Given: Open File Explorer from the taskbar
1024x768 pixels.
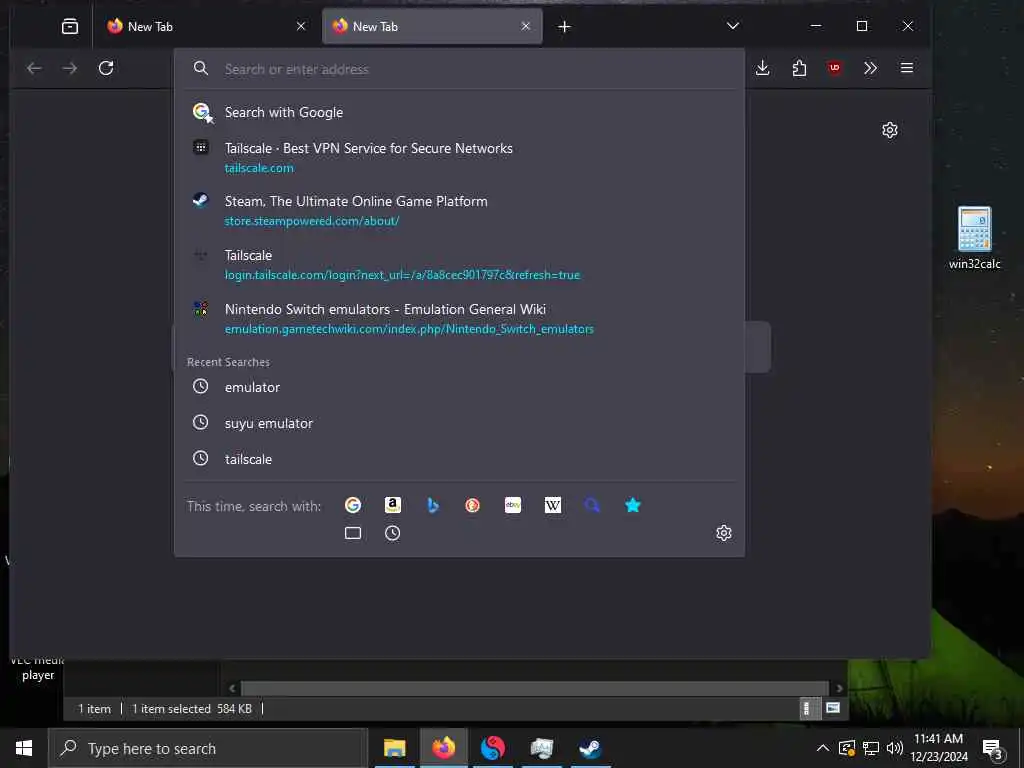Looking at the screenshot, I should pos(394,748).
